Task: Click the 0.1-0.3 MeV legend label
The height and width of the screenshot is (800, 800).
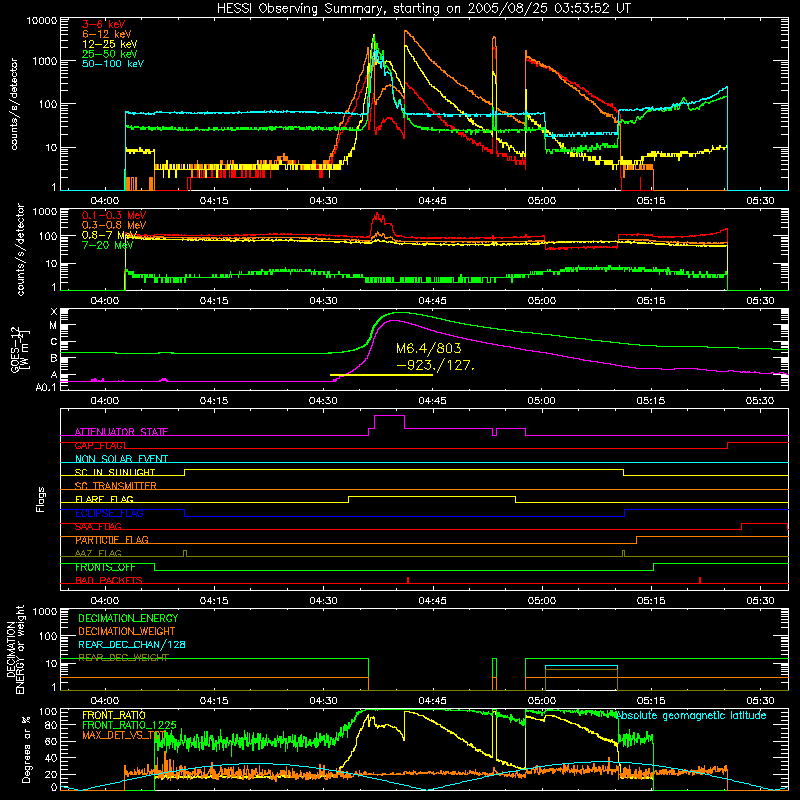Action: tap(114, 215)
